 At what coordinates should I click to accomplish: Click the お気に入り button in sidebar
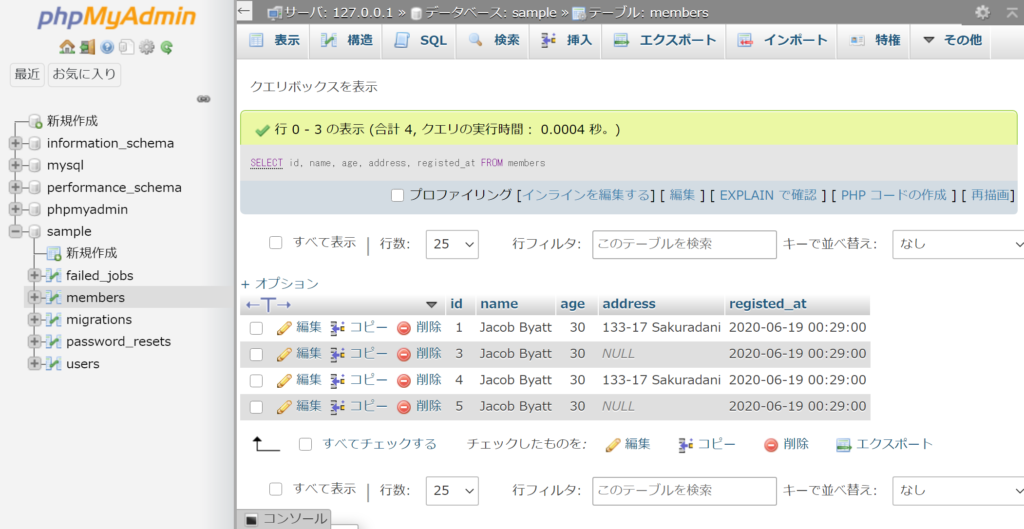point(84,74)
